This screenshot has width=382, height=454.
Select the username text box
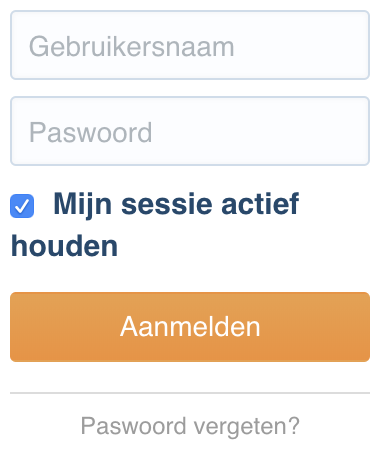click(190, 45)
